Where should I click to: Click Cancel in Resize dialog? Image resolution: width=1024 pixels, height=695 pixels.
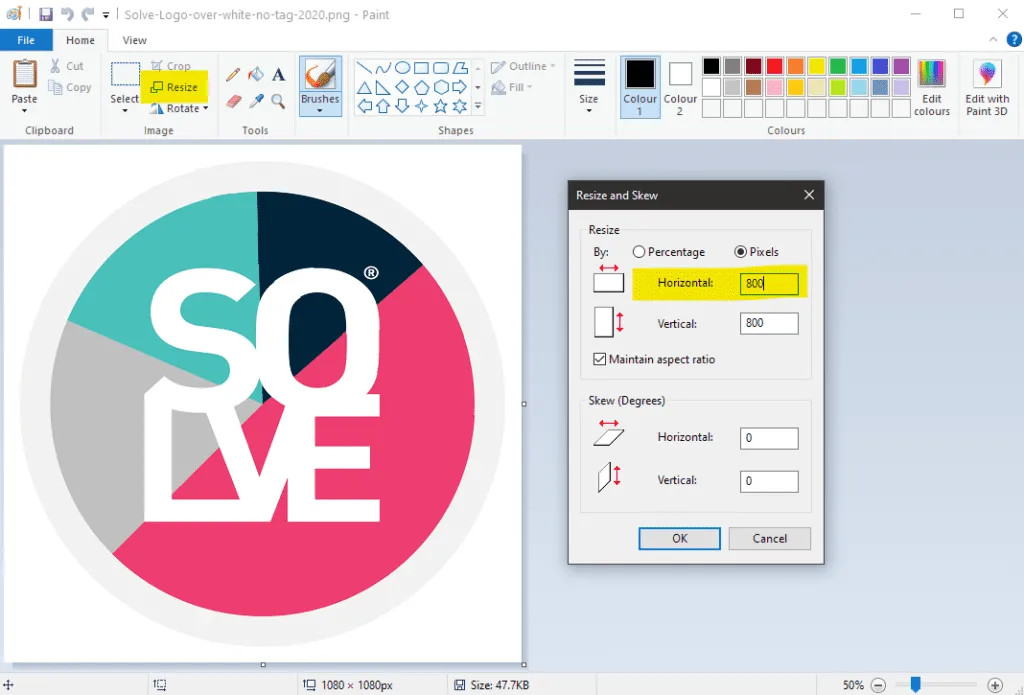click(x=769, y=538)
